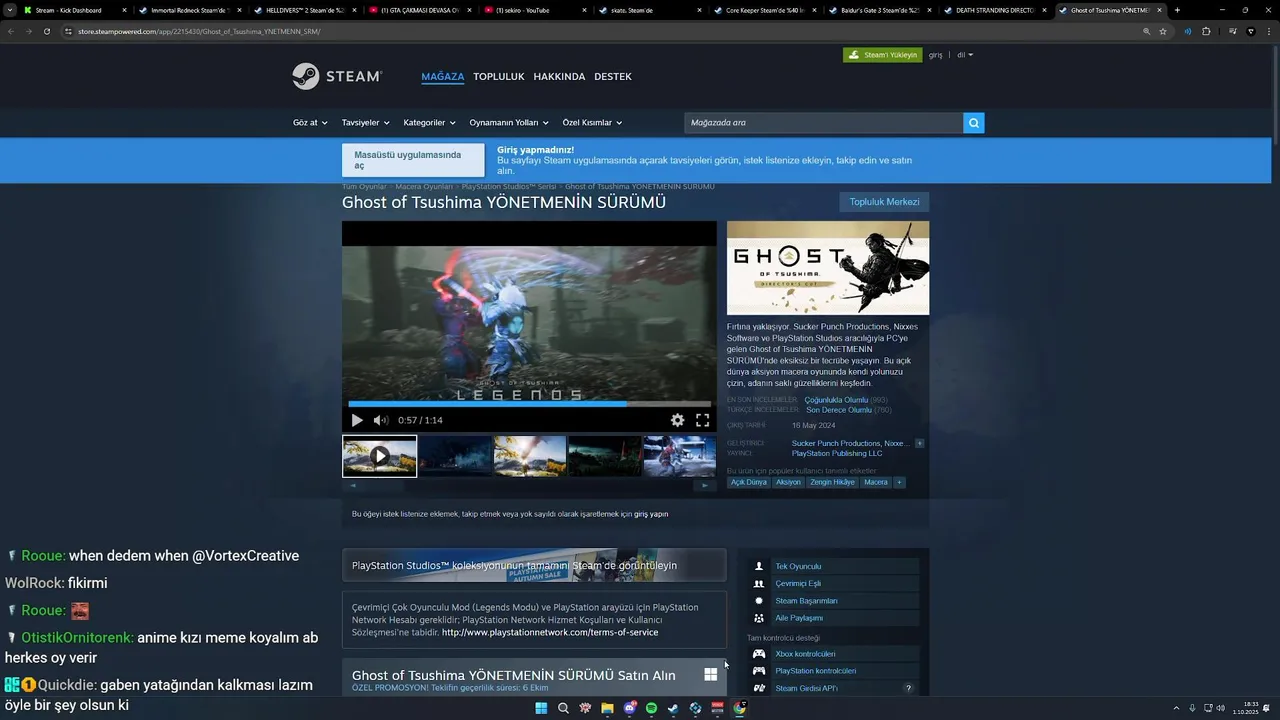Open a new browser tab

pos(1177,10)
